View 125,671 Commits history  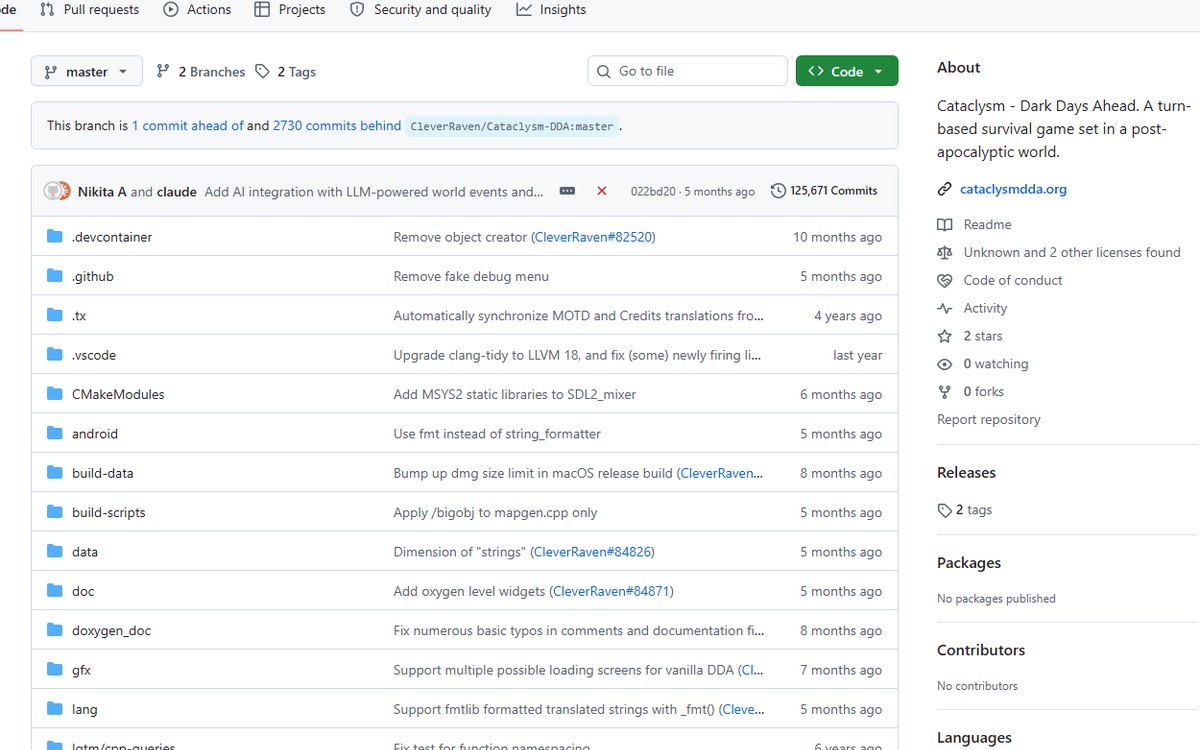pyautogui.click(x=824, y=191)
